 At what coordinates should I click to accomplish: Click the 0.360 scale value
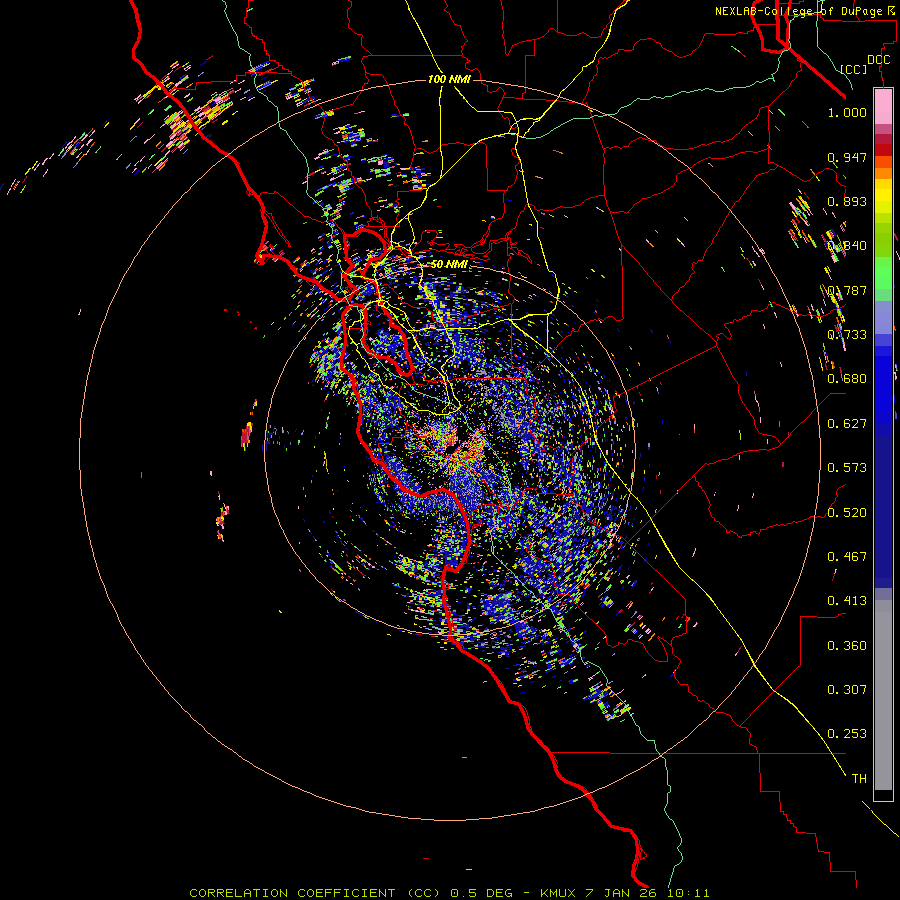[x=847, y=645]
